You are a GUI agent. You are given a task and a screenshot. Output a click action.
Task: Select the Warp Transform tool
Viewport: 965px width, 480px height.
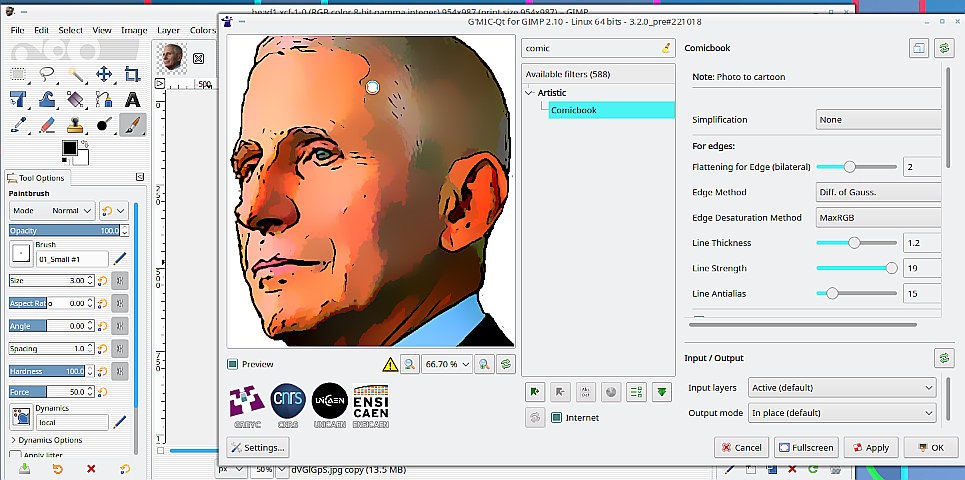click(47, 99)
